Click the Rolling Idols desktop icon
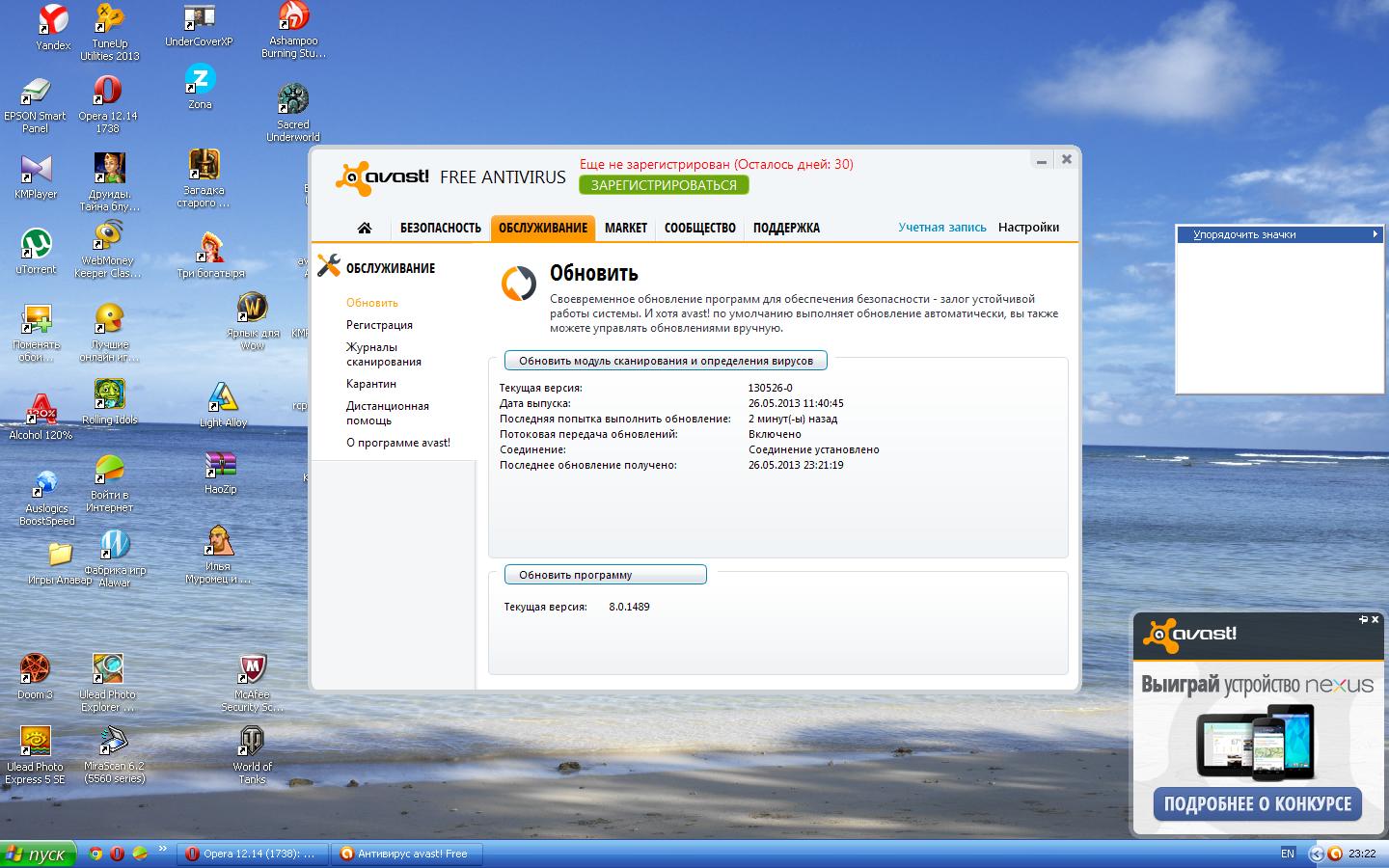Viewport: 1389px width, 868px height. pos(109,402)
